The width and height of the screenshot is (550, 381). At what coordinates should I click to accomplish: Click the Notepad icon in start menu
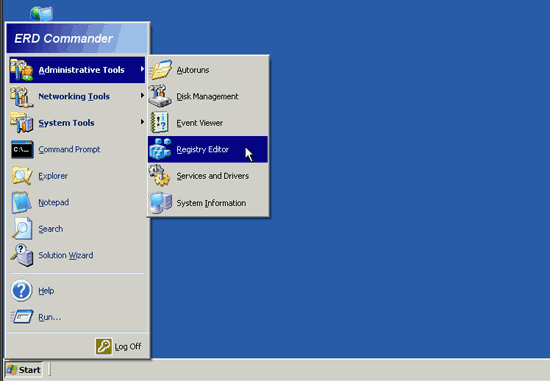tap(21, 202)
